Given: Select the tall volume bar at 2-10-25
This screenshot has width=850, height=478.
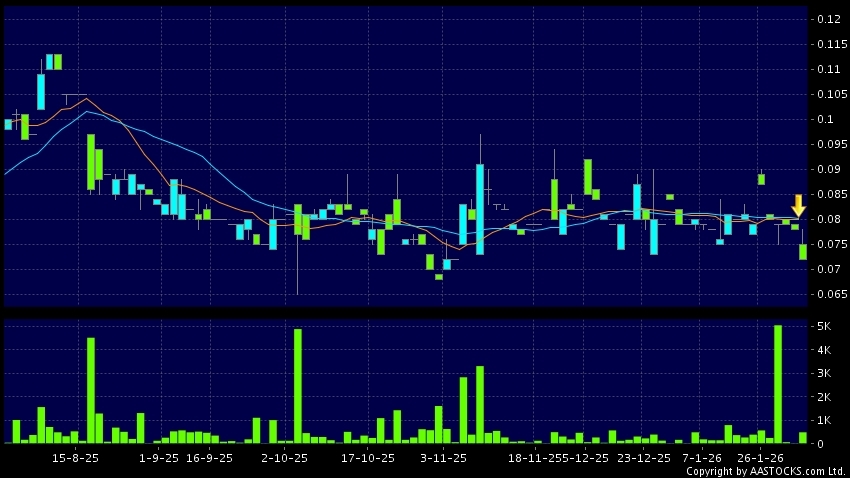Looking at the screenshot, I should [x=298, y=386].
